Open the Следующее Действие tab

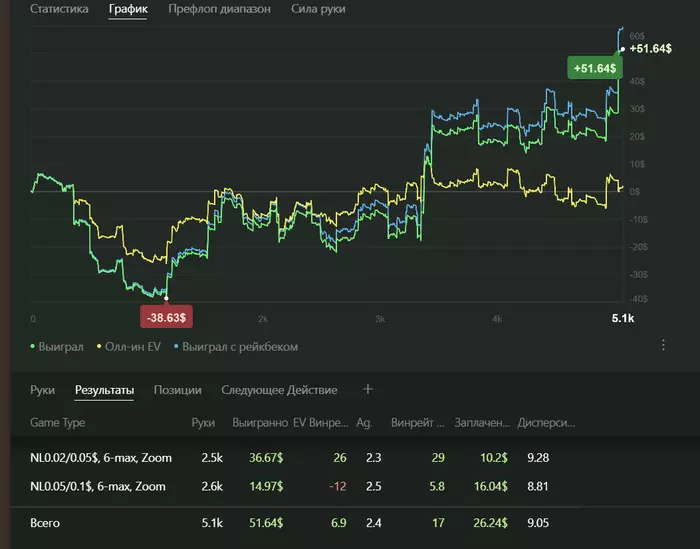coord(279,390)
